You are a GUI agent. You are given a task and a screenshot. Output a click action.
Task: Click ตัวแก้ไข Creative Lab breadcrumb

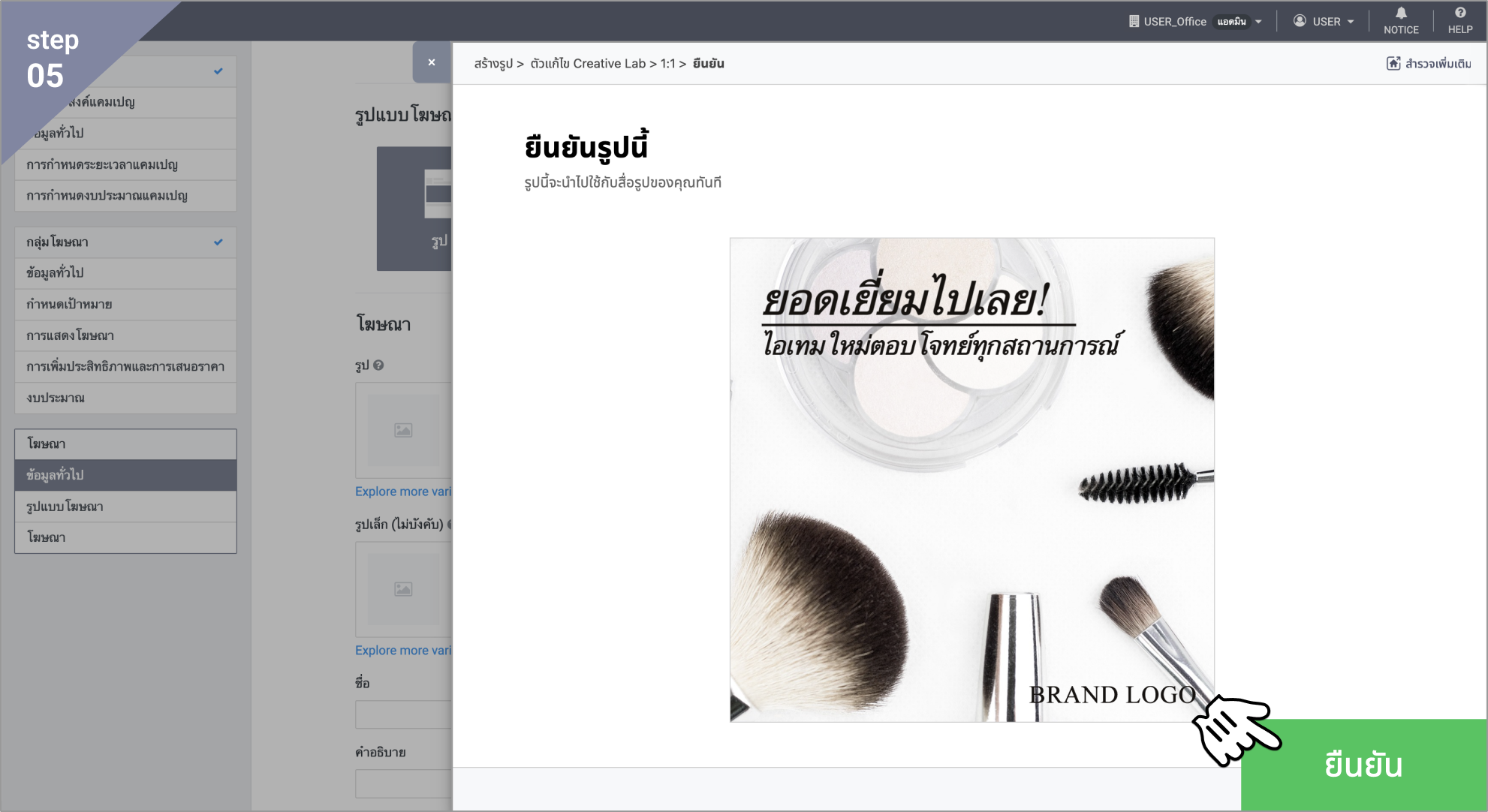pos(587,64)
